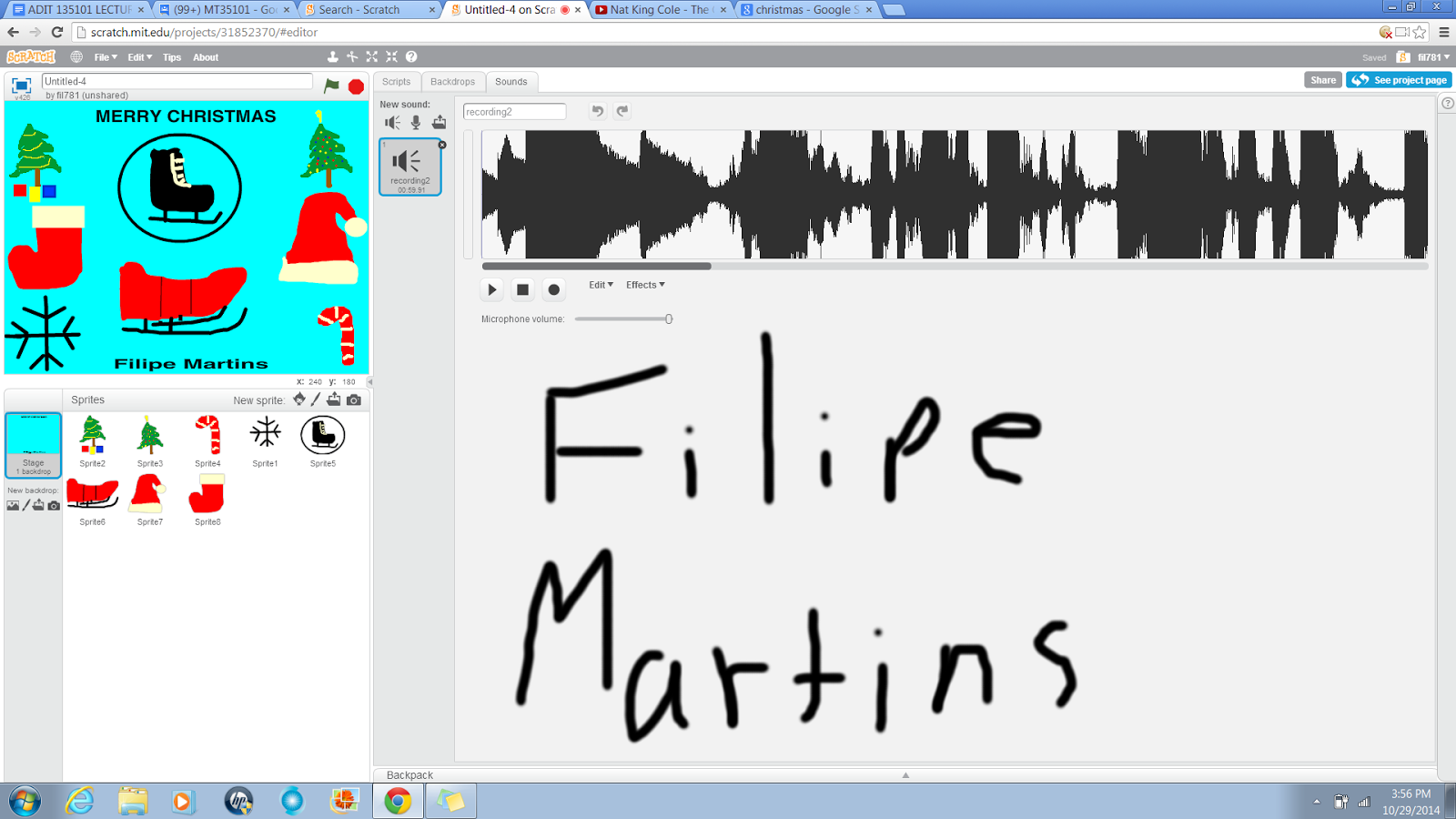Adjust the microphone volume slider
The width and height of the screenshot is (1456, 819).
click(x=669, y=318)
